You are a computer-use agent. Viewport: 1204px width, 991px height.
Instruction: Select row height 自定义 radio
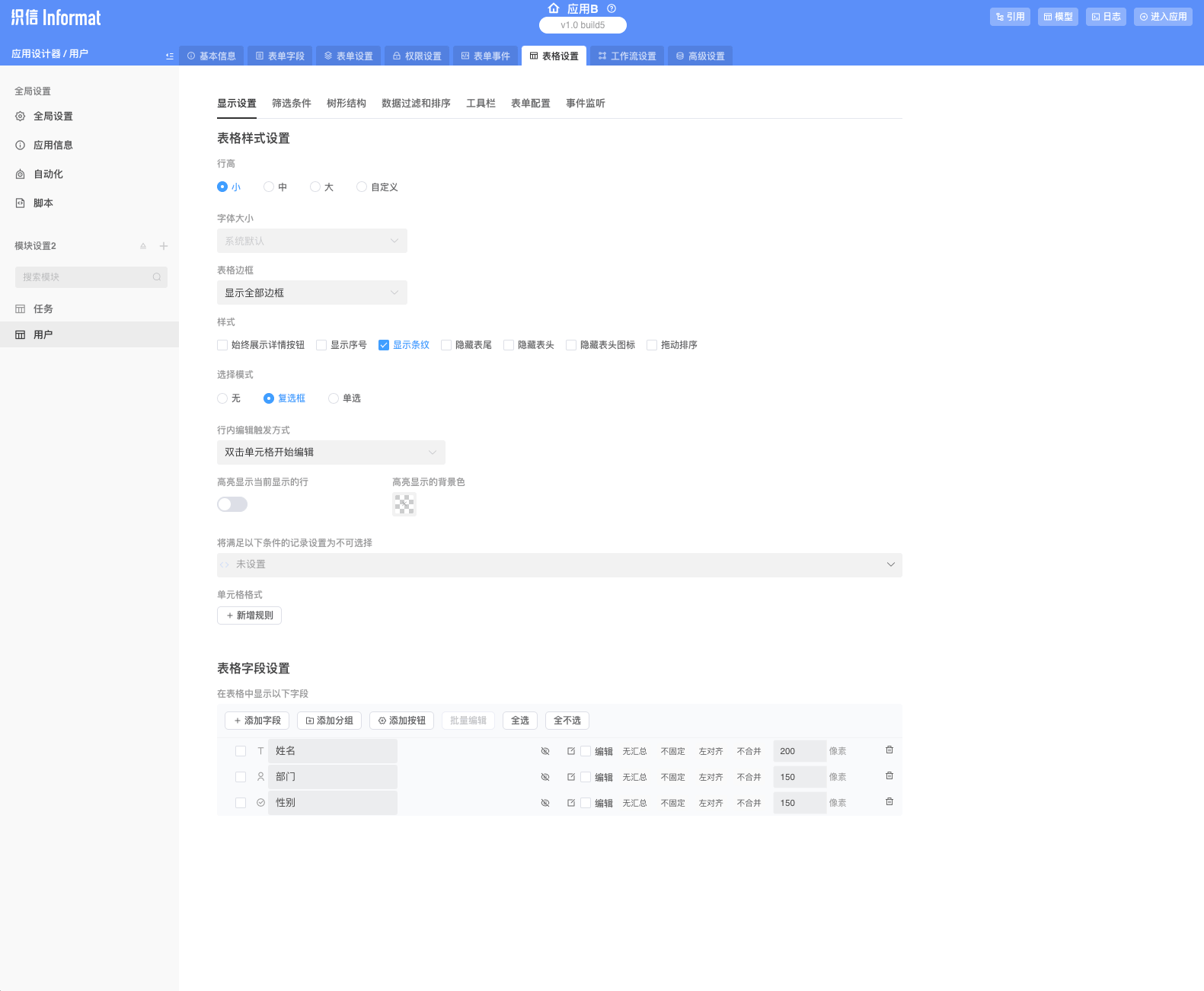(x=362, y=187)
